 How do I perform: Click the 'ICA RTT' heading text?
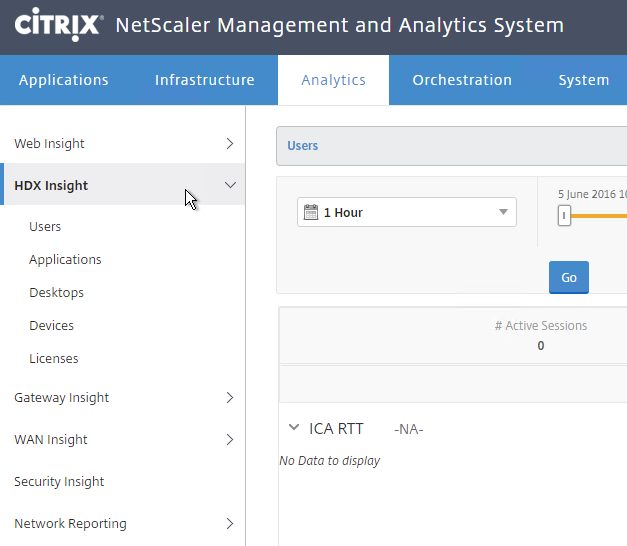point(336,429)
